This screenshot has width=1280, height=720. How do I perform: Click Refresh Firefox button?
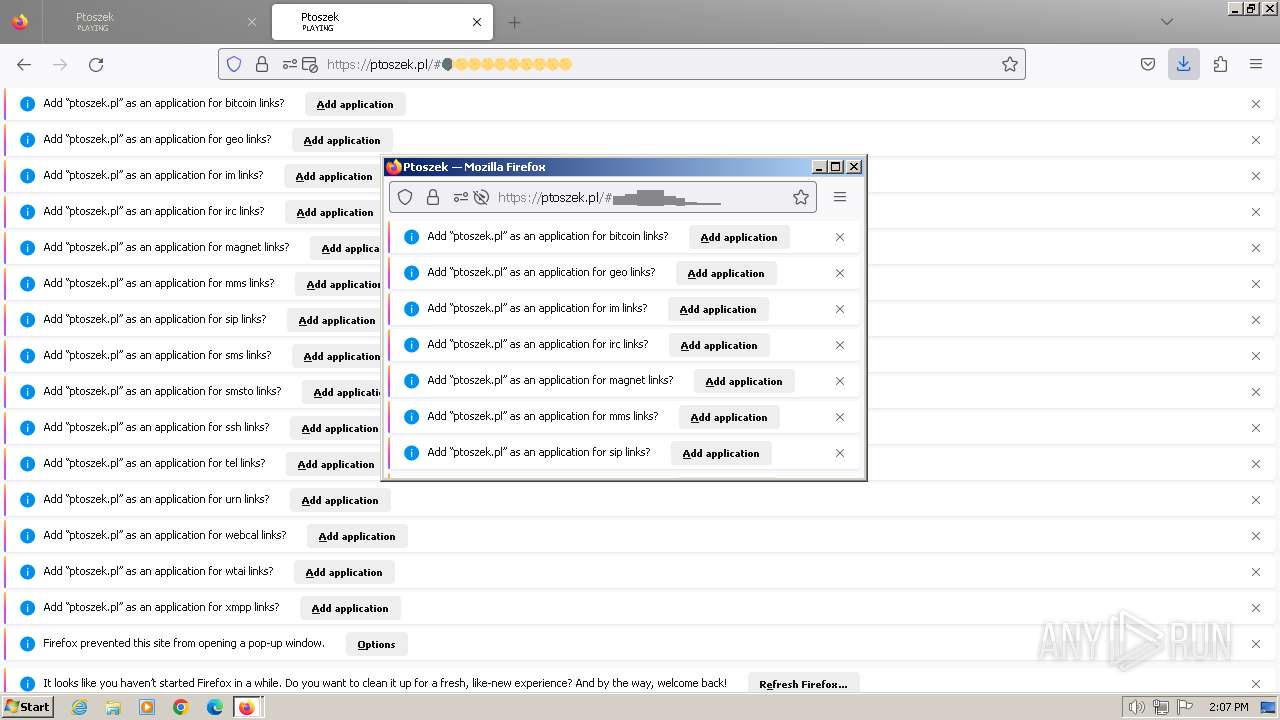(803, 684)
